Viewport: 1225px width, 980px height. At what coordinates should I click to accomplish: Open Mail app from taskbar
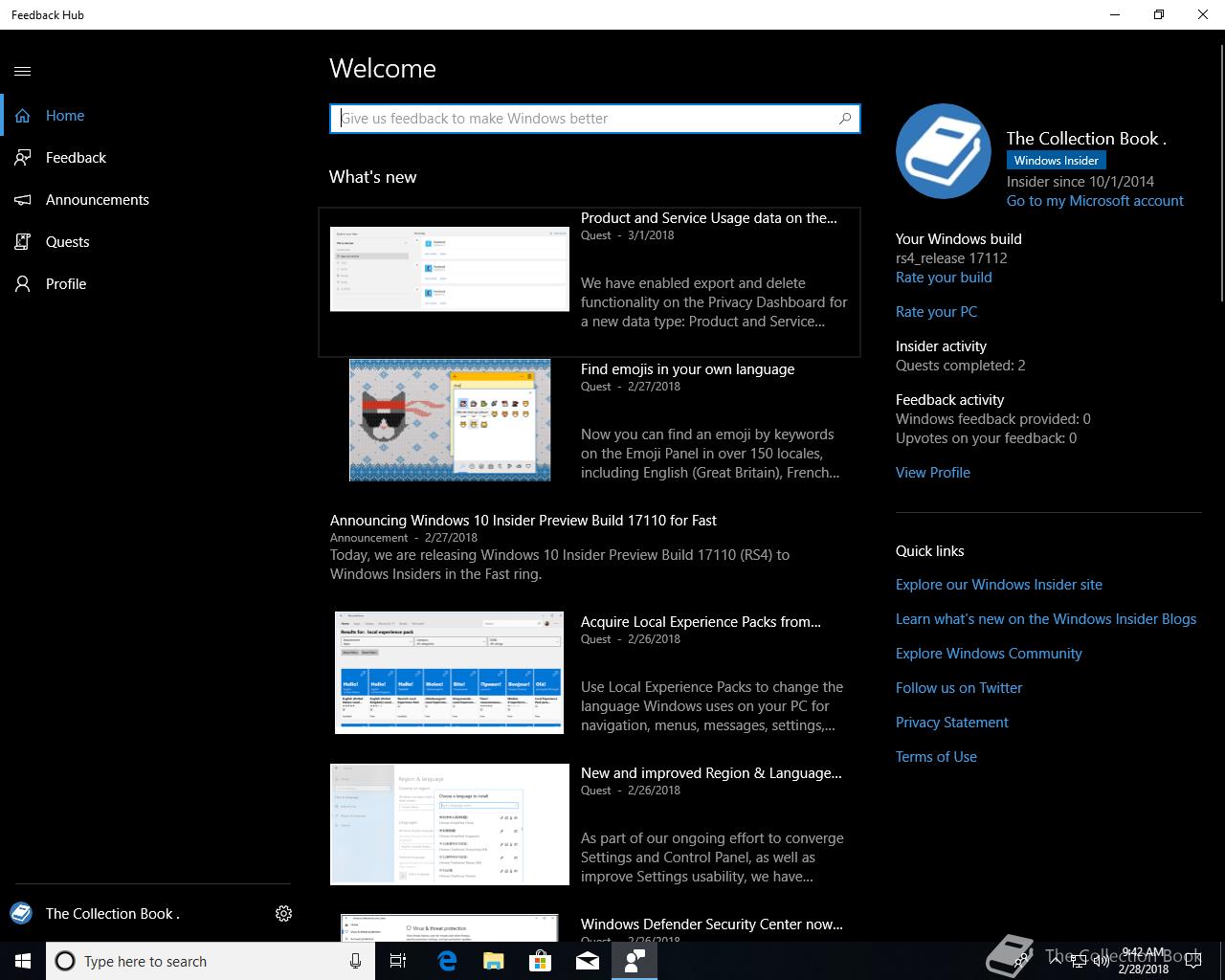tap(588, 961)
